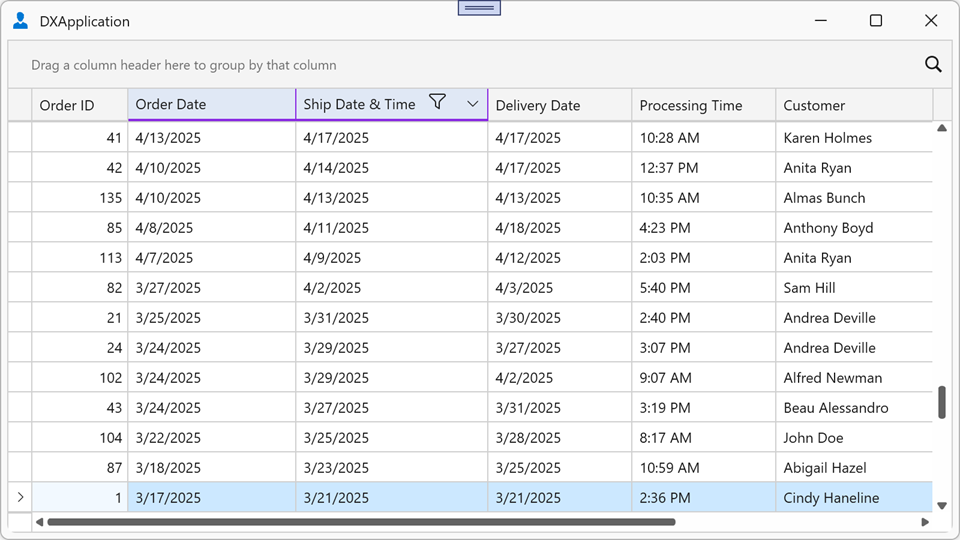This screenshot has width=960, height=540.
Task: Select customer Almas Bunch
Action: point(854,198)
